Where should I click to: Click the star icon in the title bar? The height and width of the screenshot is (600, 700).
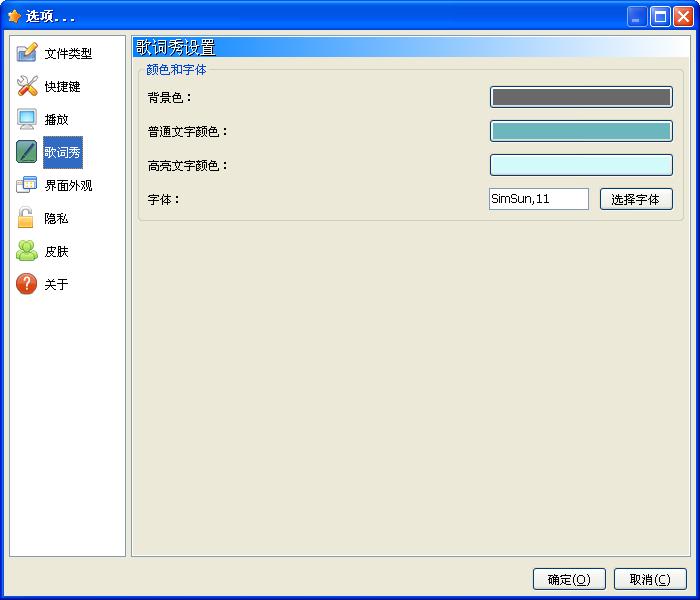pyautogui.click(x=14, y=17)
